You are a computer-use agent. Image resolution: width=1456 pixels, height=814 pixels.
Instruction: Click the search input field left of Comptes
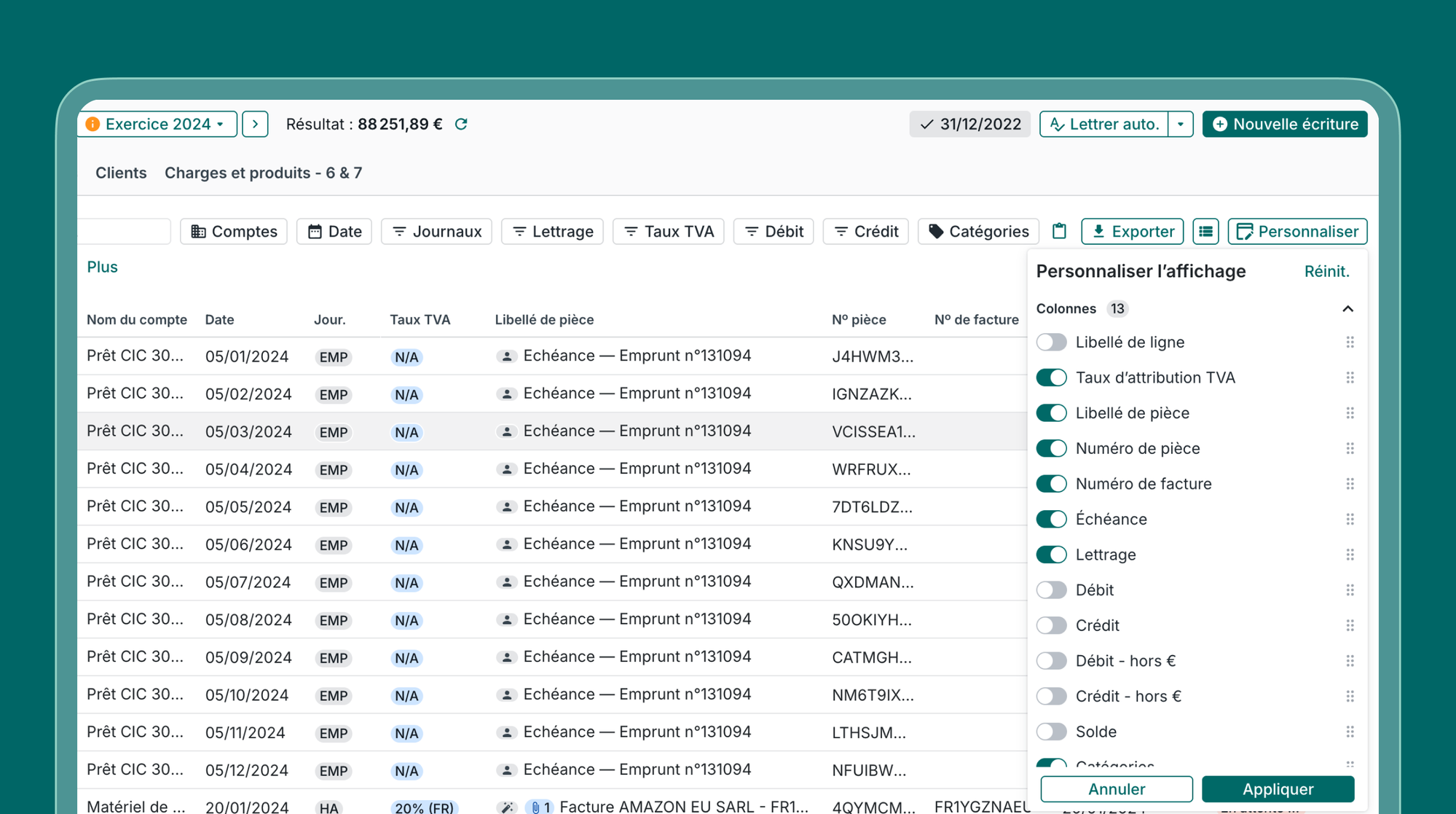(125, 231)
